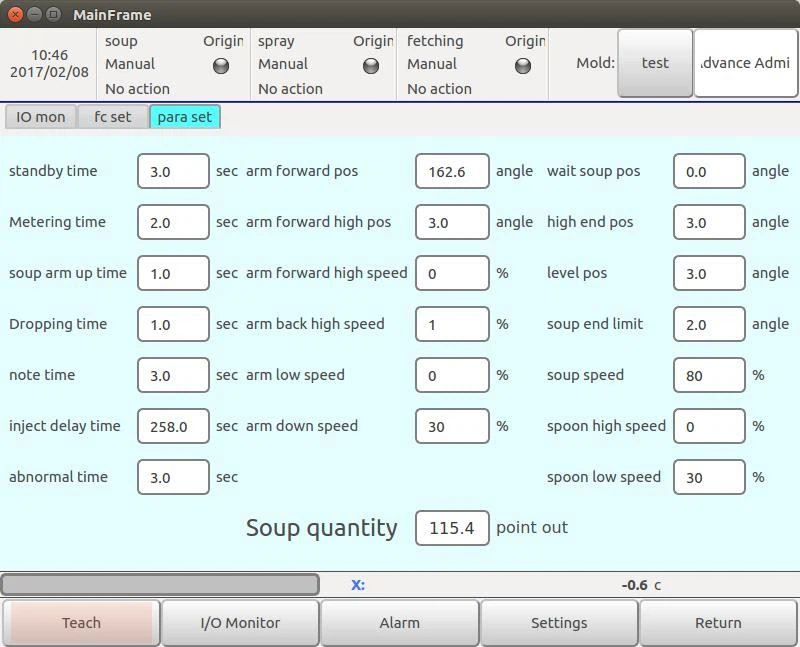Open the Teach screen
Screen dimensions: 800x647
pyautogui.click(x=81, y=623)
